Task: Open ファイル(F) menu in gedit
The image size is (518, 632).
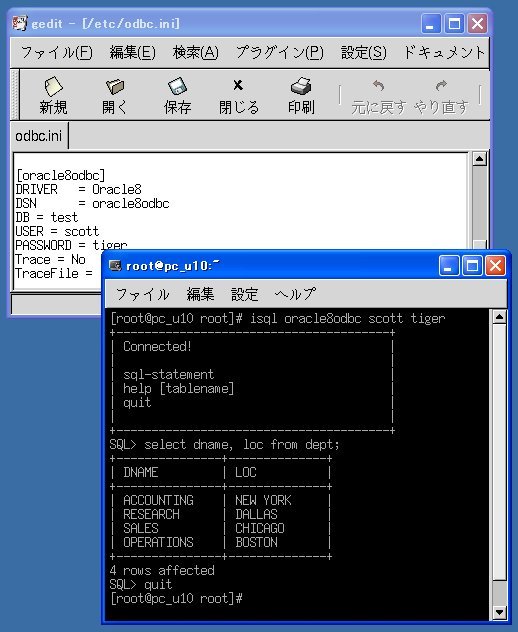Action: [x=56, y=52]
